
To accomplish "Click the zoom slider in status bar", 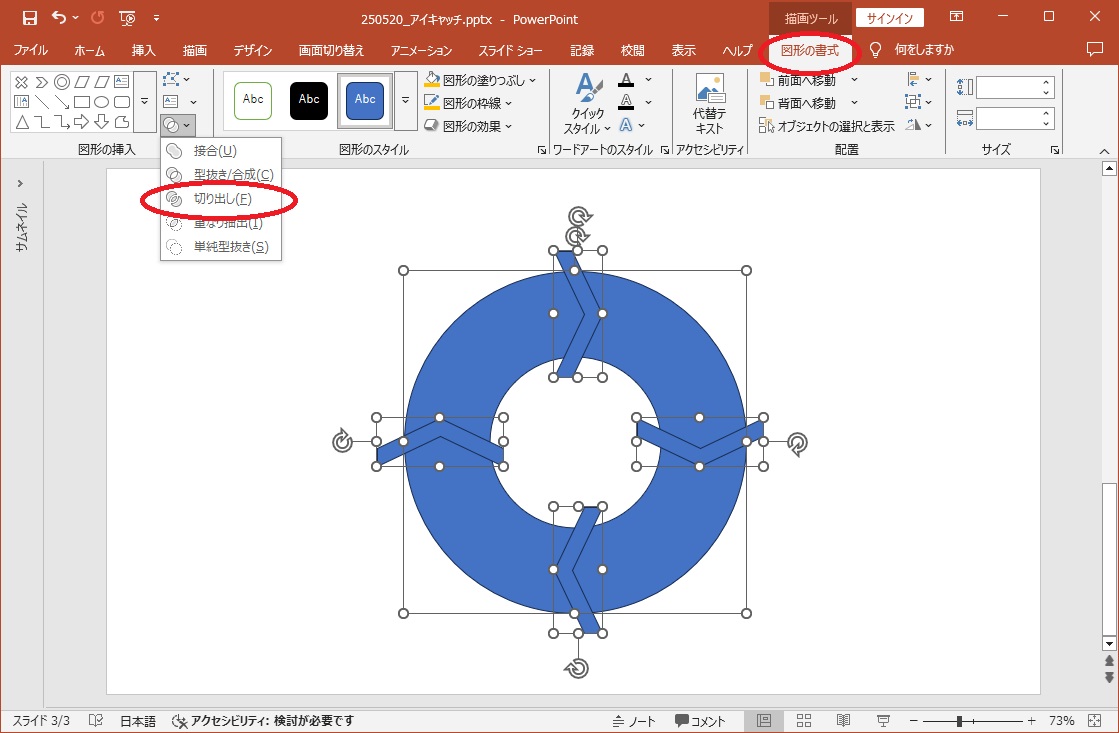I will tap(958, 721).
